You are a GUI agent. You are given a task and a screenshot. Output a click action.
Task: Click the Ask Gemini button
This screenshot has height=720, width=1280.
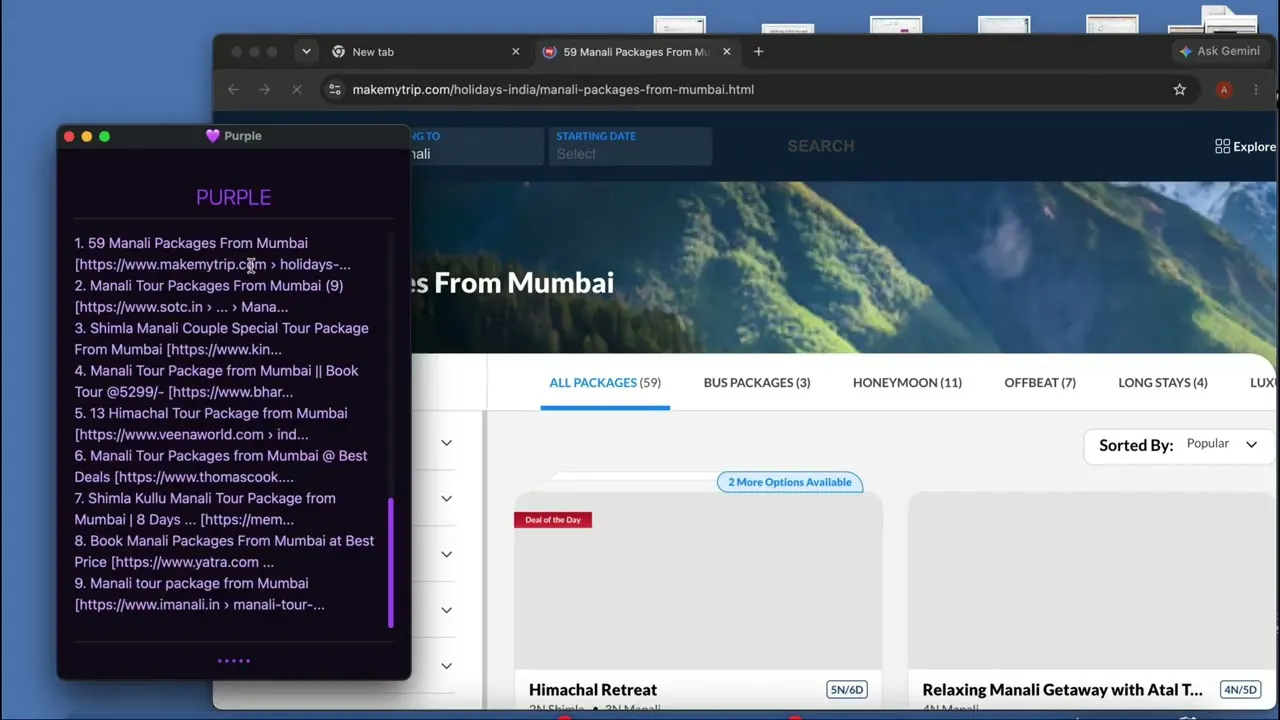[x=1220, y=51]
